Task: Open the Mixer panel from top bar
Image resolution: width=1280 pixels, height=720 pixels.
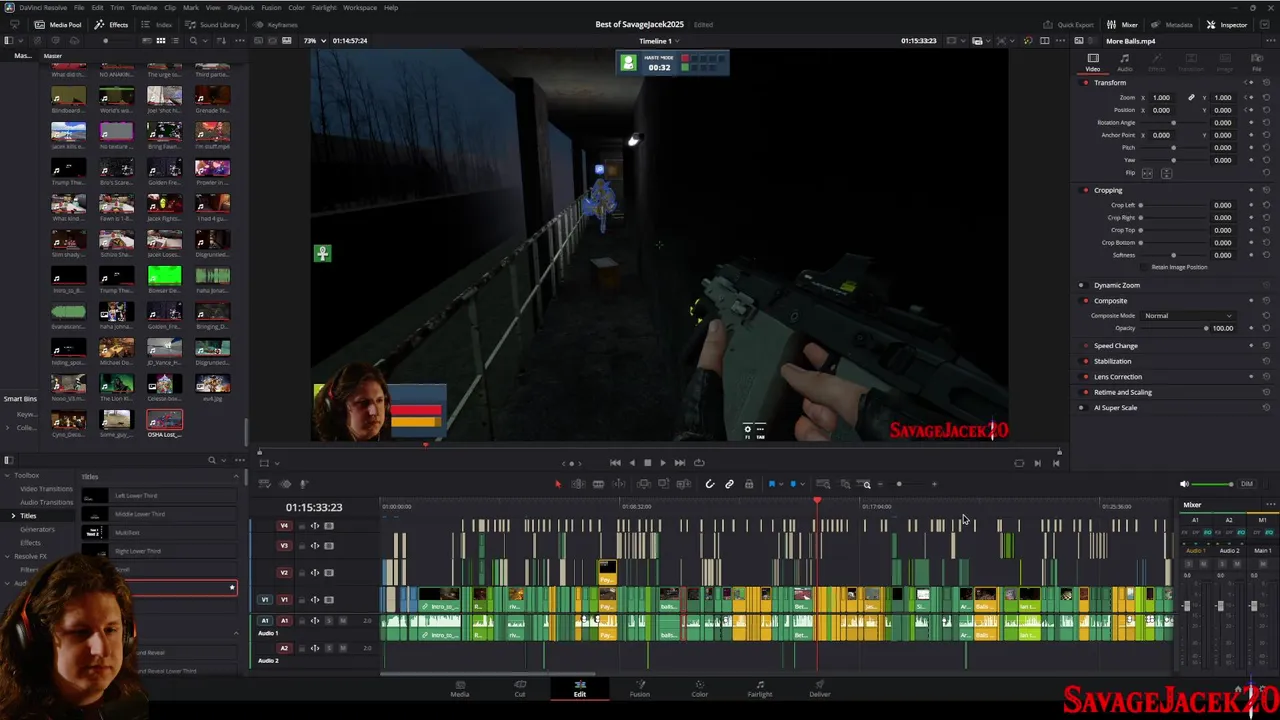Action: tap(1123, 24)
